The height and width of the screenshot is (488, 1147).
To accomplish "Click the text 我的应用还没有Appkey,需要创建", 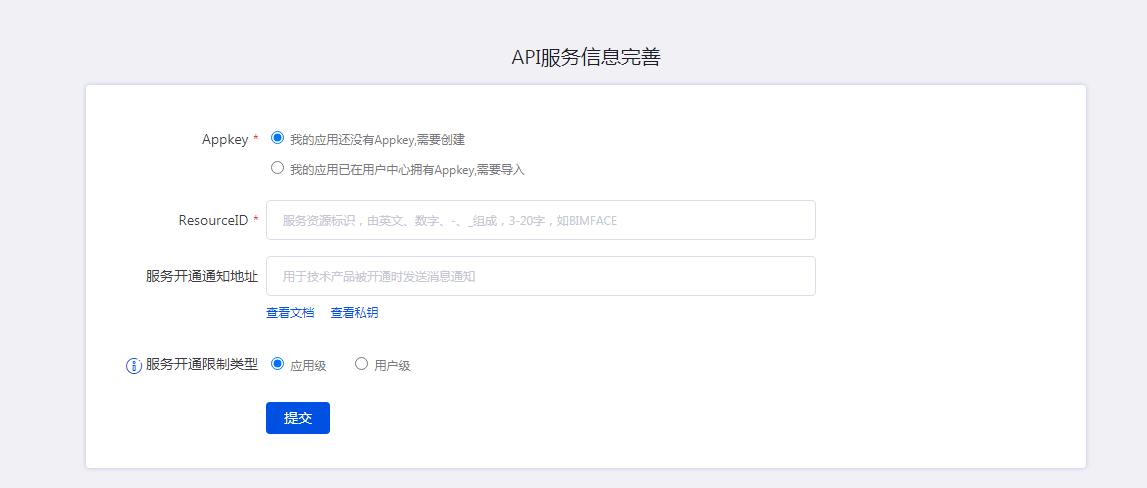I will click(x=377, y=140).
